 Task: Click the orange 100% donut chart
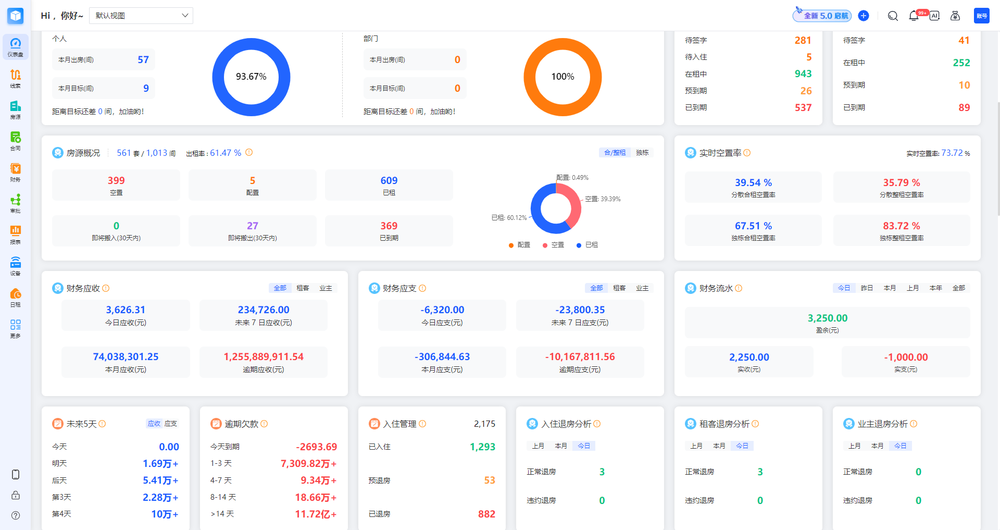coord(562,77)
